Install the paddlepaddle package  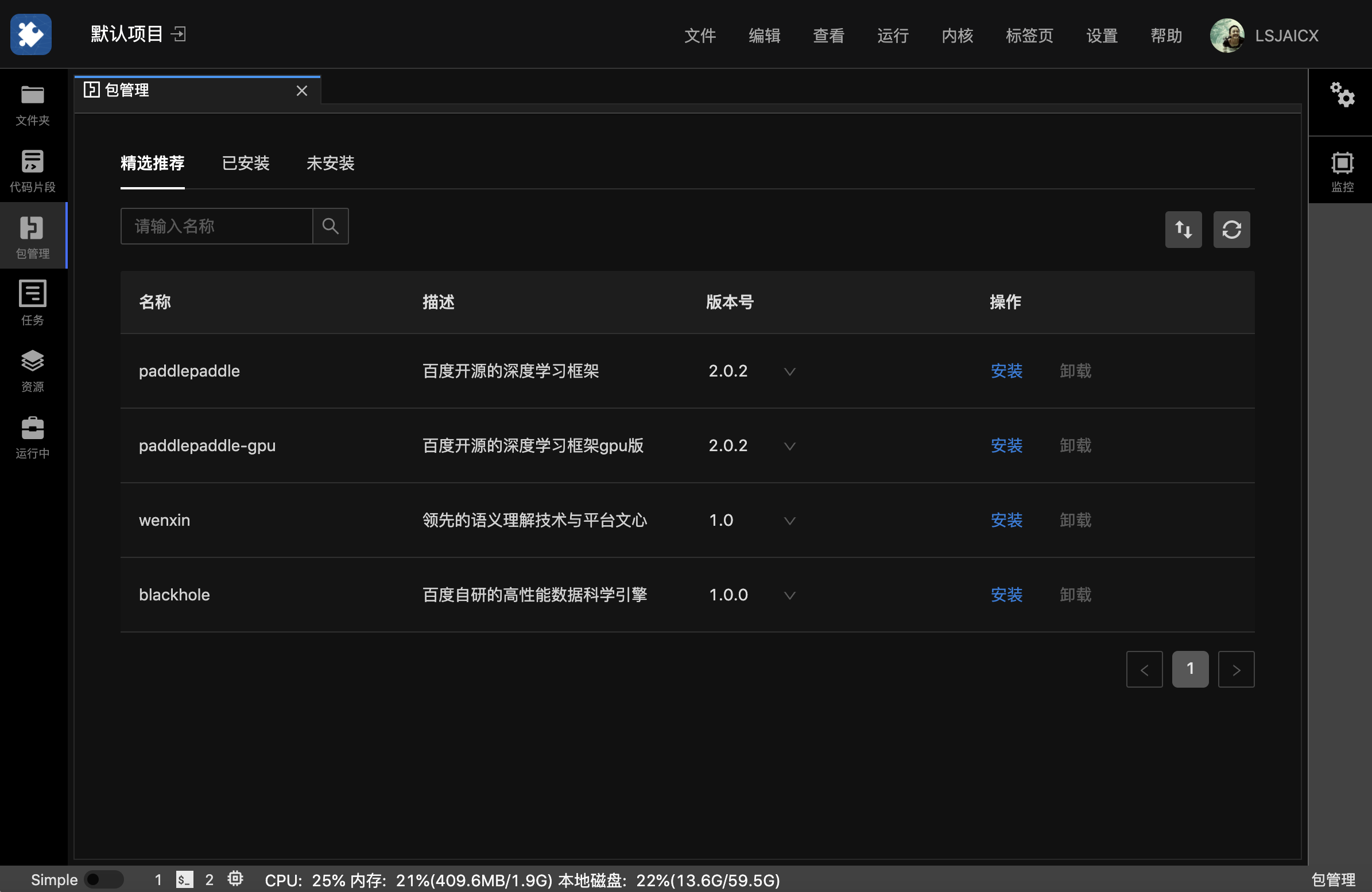click(x=1006, y=371)
